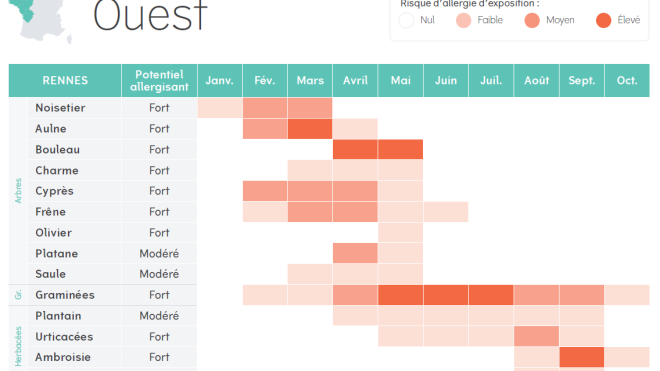Select the Noisetier row label
This screenshot has width=660, height=371.
tap(60, 108)
